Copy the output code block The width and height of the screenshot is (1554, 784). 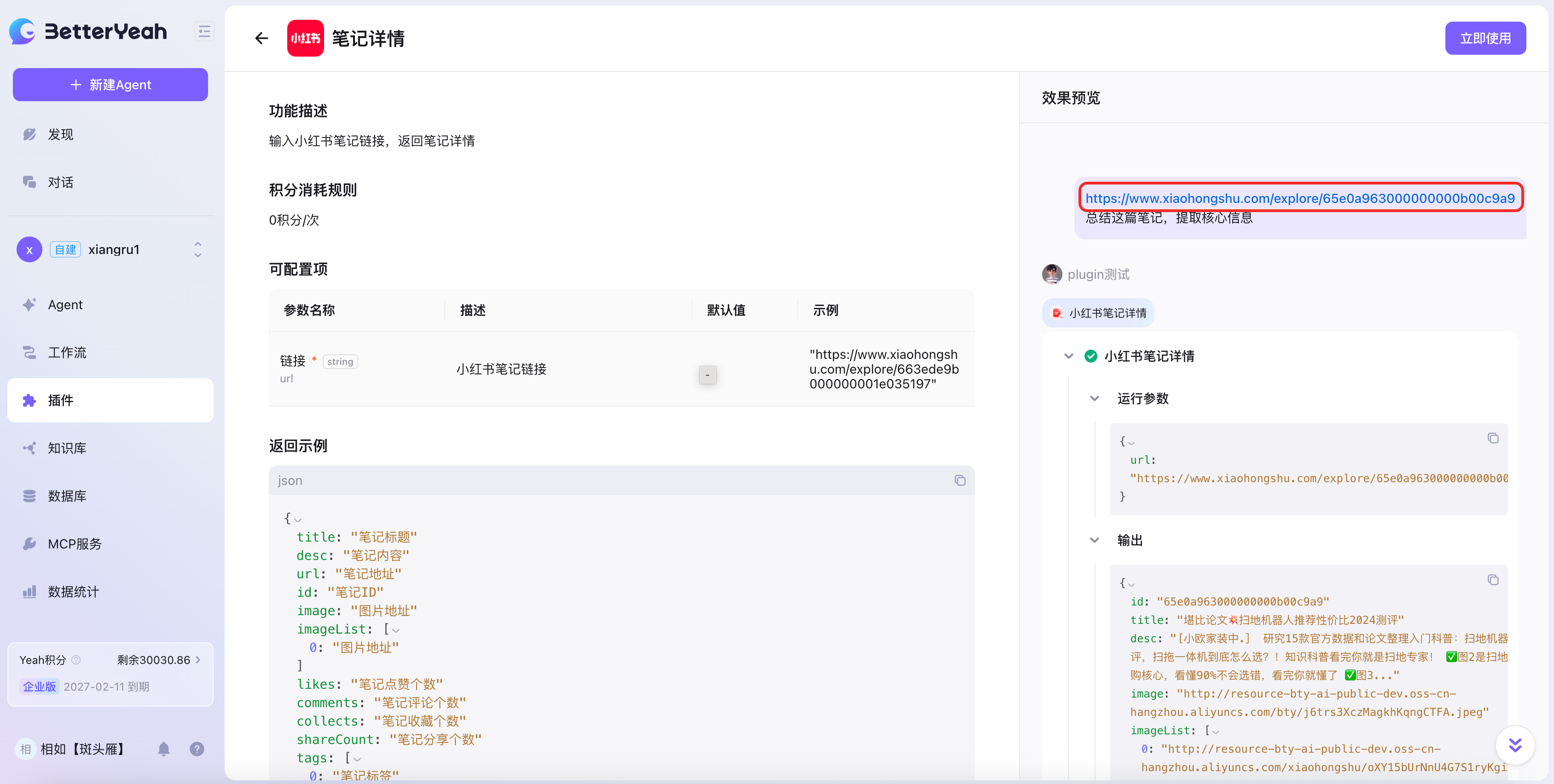pyautogui.click(x=1492, y=580)
